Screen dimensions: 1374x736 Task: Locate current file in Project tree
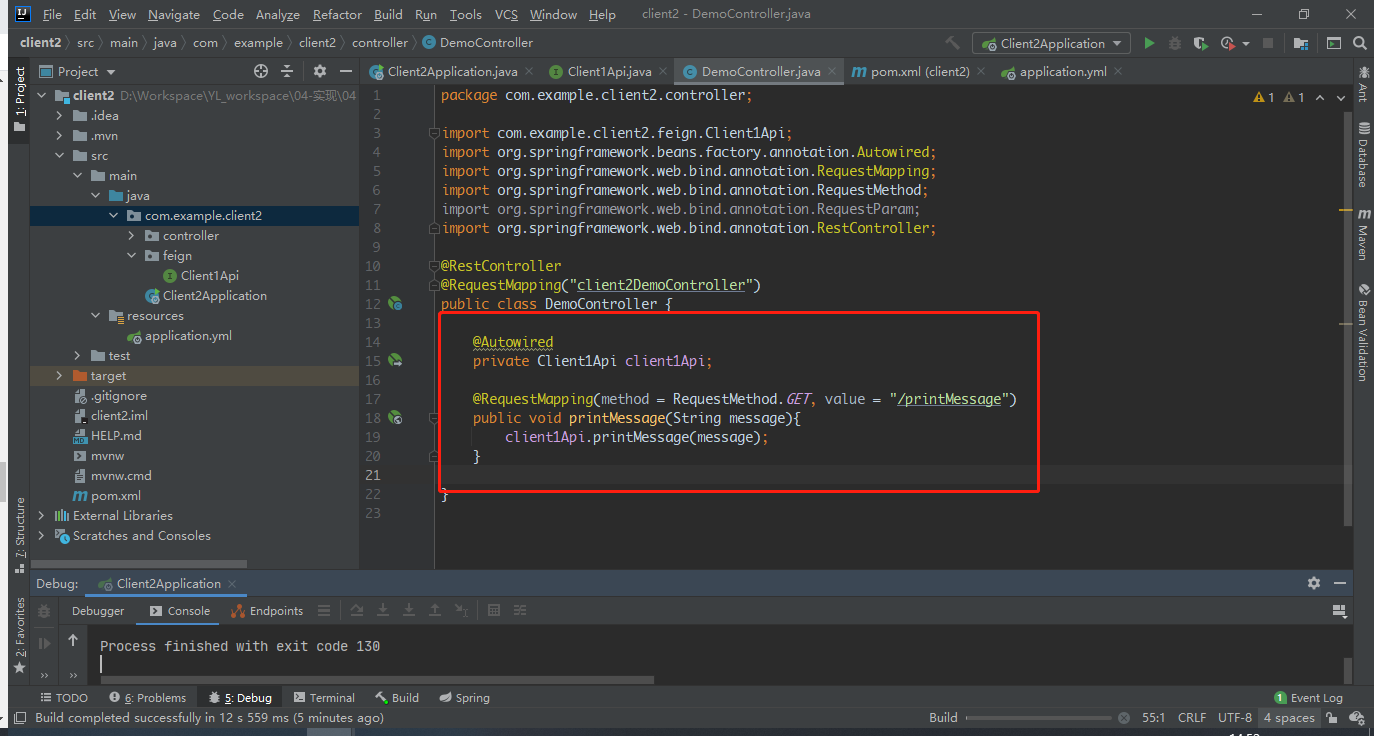[261, 71]
